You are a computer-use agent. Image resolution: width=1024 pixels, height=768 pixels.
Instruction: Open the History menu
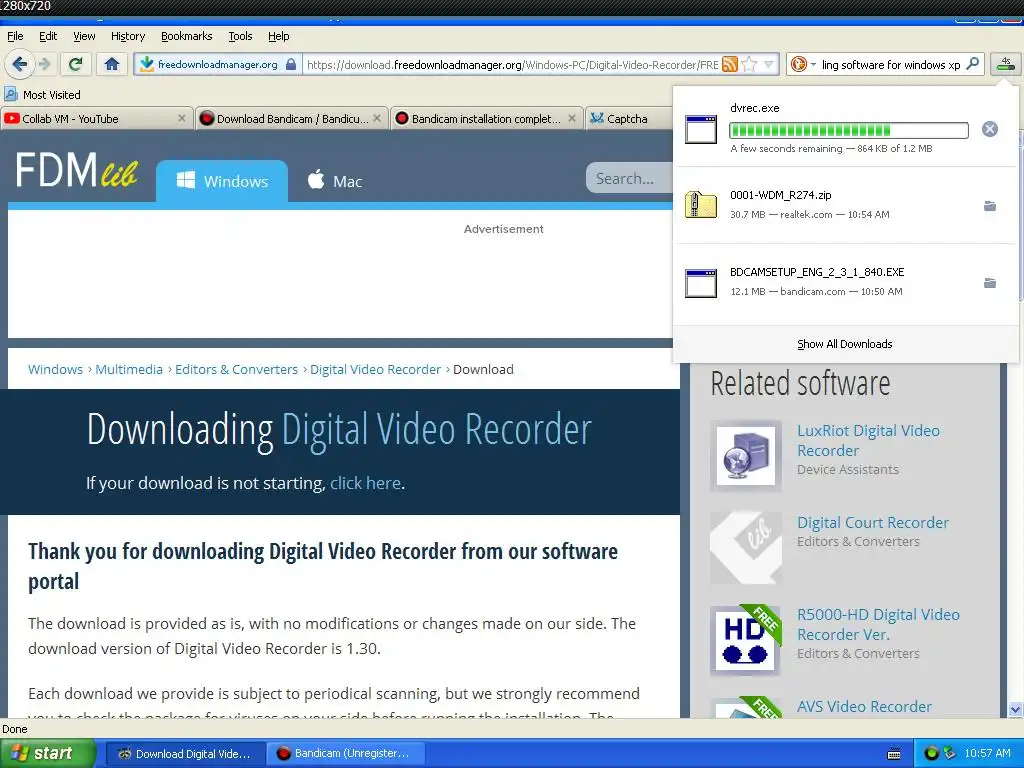click(x=128, y=36)
